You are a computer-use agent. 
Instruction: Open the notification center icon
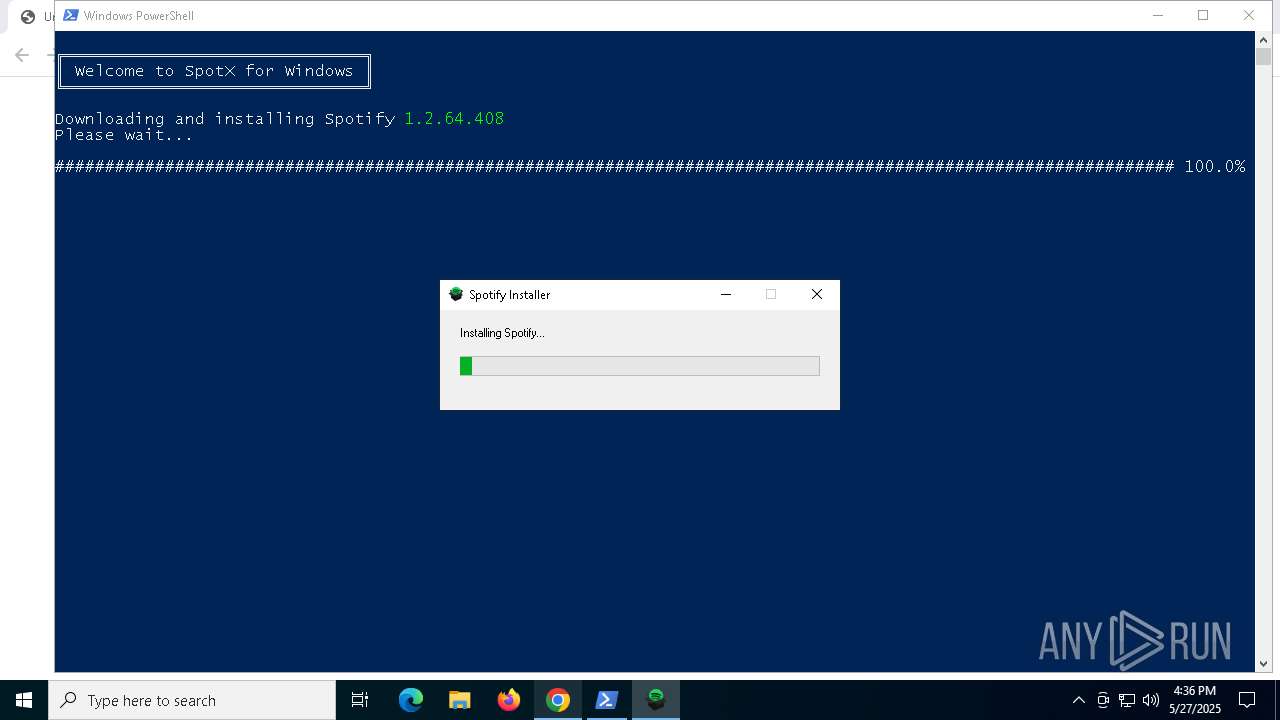point(1247,700)
